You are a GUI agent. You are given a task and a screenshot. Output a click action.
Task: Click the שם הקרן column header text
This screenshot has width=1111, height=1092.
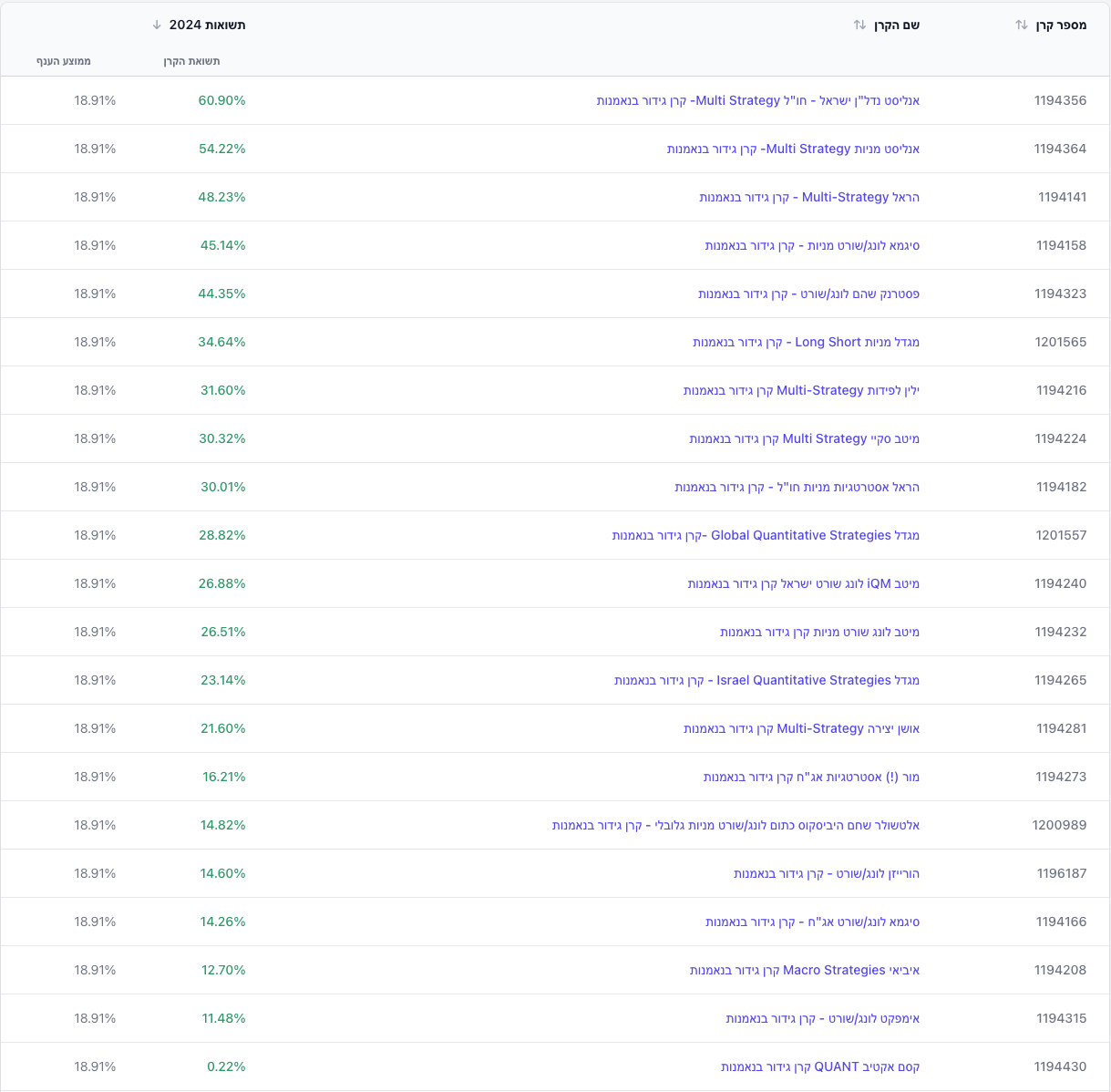(897, 25)
